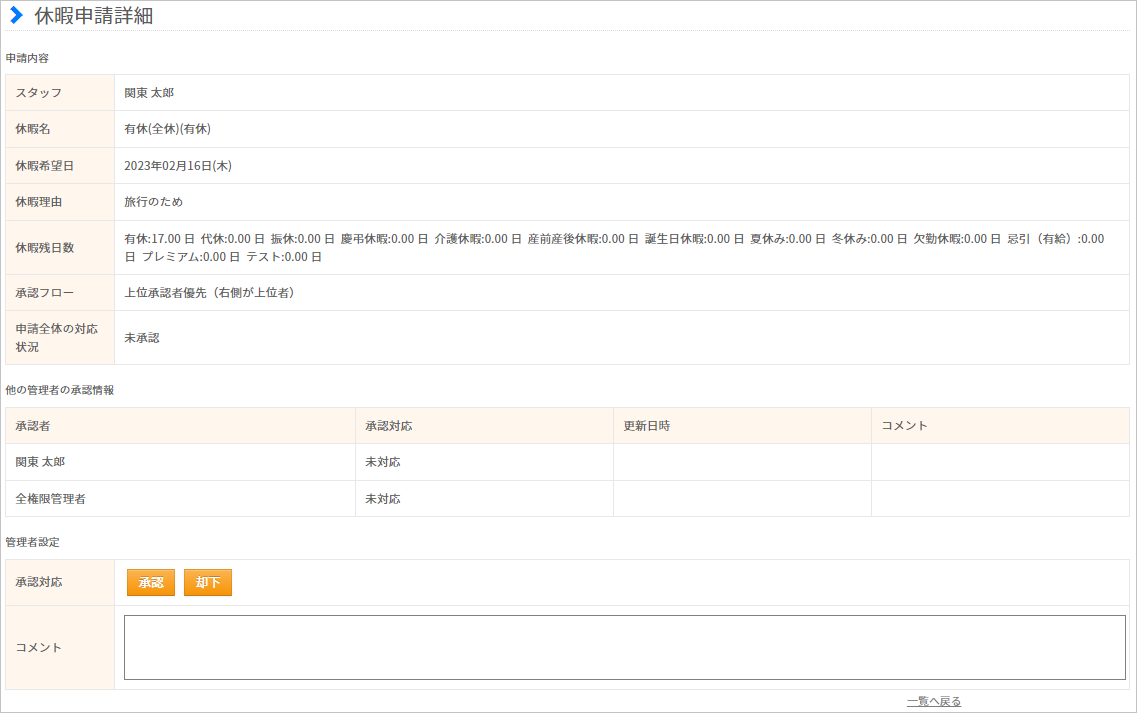Select the staff name 関東 太郎 in 申請内容
The width and height of the screenshot is (1137, 713).
pyautogui.click(x=149, y=93)
